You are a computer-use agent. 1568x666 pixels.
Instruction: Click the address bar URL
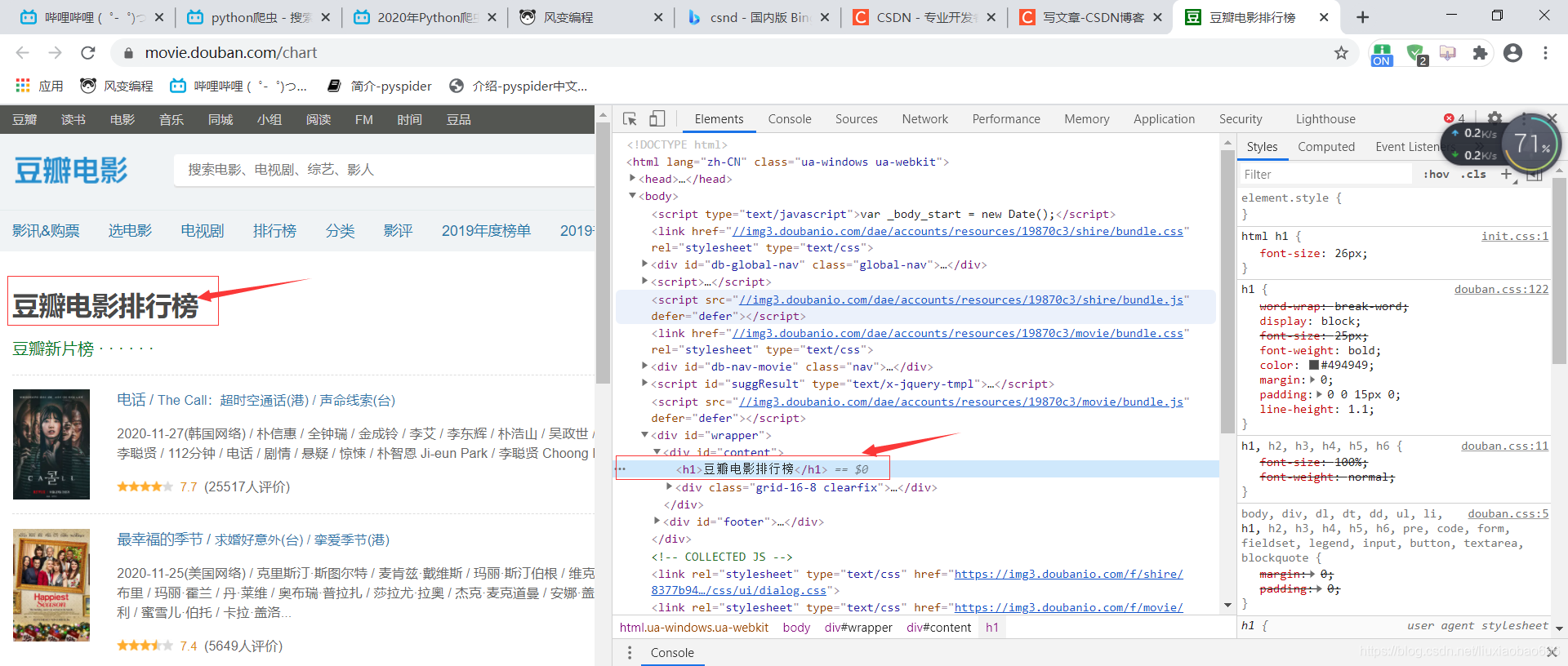[x=231, y=53]
